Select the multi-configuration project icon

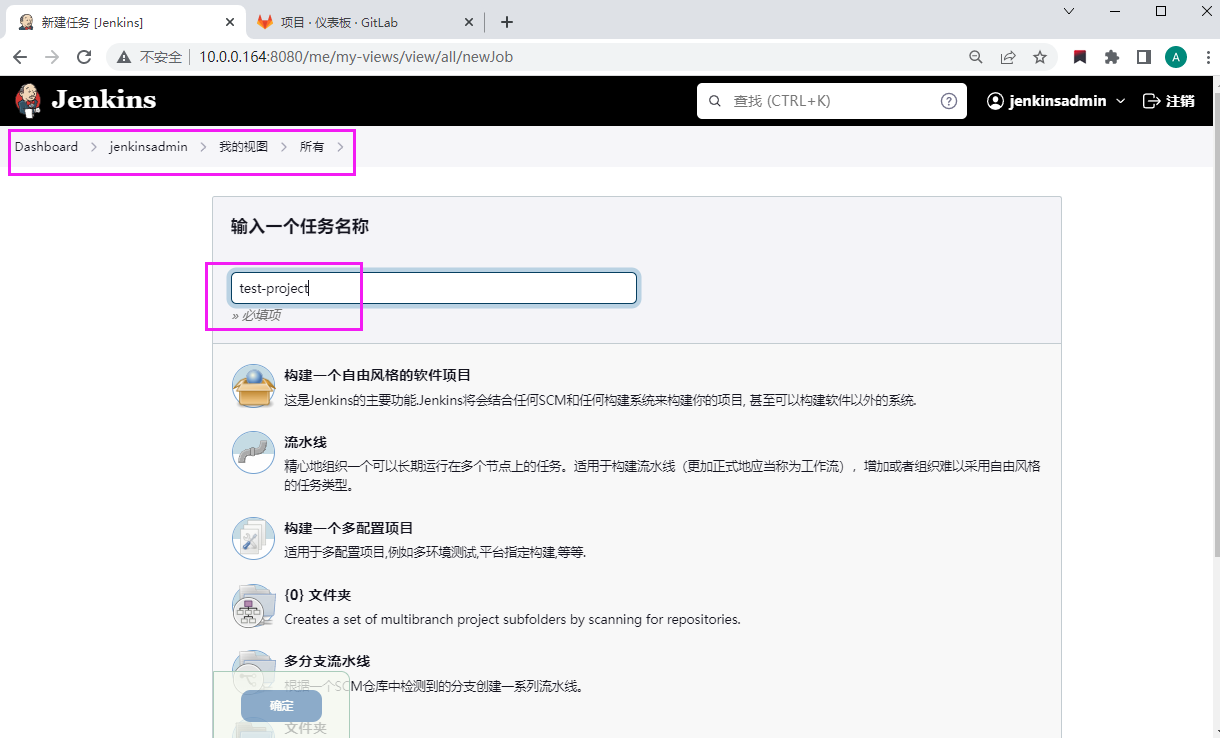pyautogui.click(x=253, y=538)
